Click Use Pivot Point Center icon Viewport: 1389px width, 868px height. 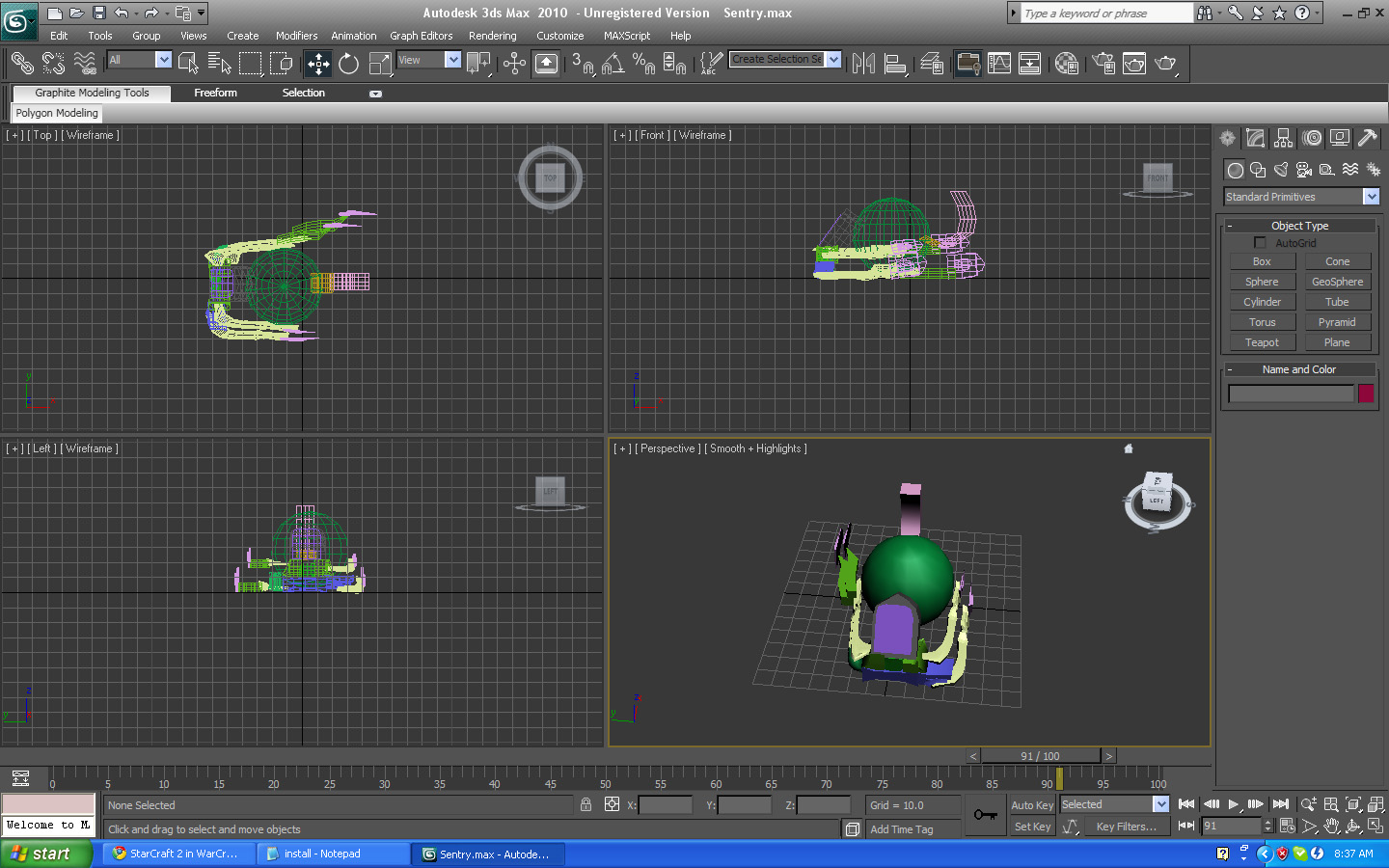pos(479,64)
